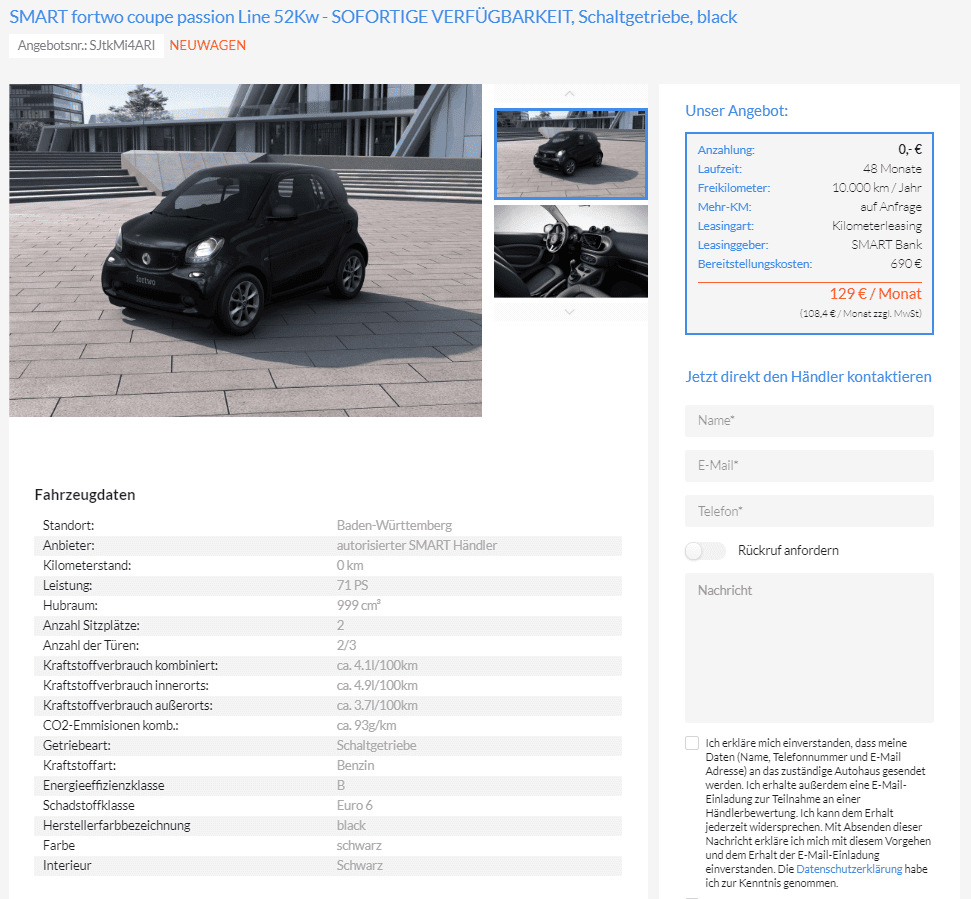Click into the Nachricht message box
Image resolution: width=971 pixels, height=899 pixels.
[x=809, y=648]
